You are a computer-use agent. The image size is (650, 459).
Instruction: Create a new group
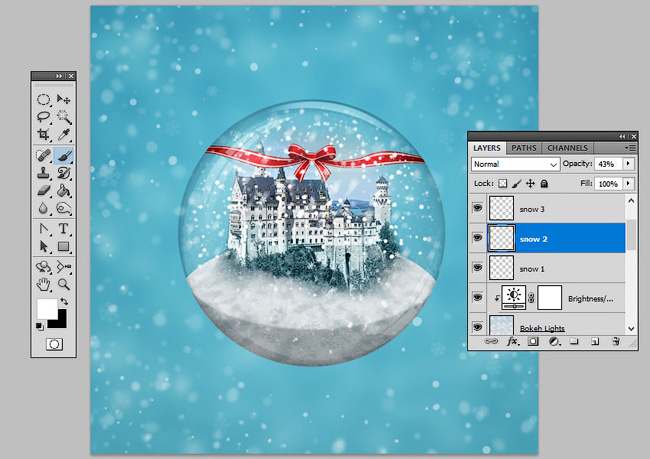(574, 341)
